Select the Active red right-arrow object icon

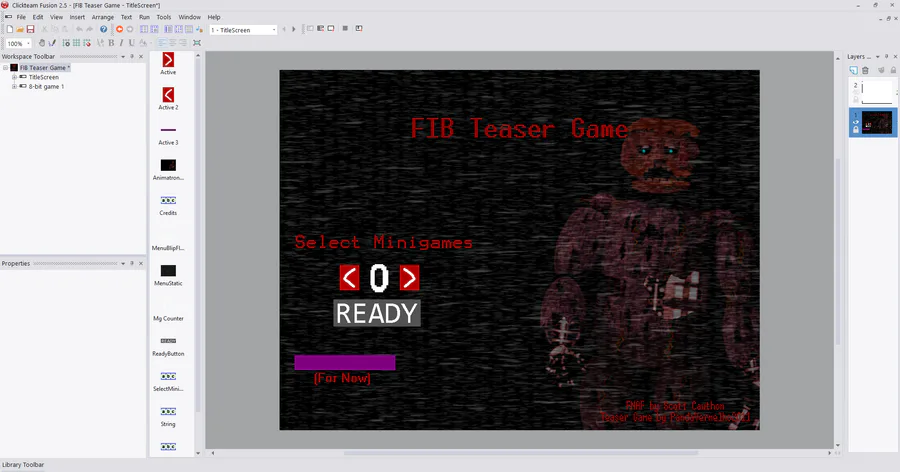[168, 60]
